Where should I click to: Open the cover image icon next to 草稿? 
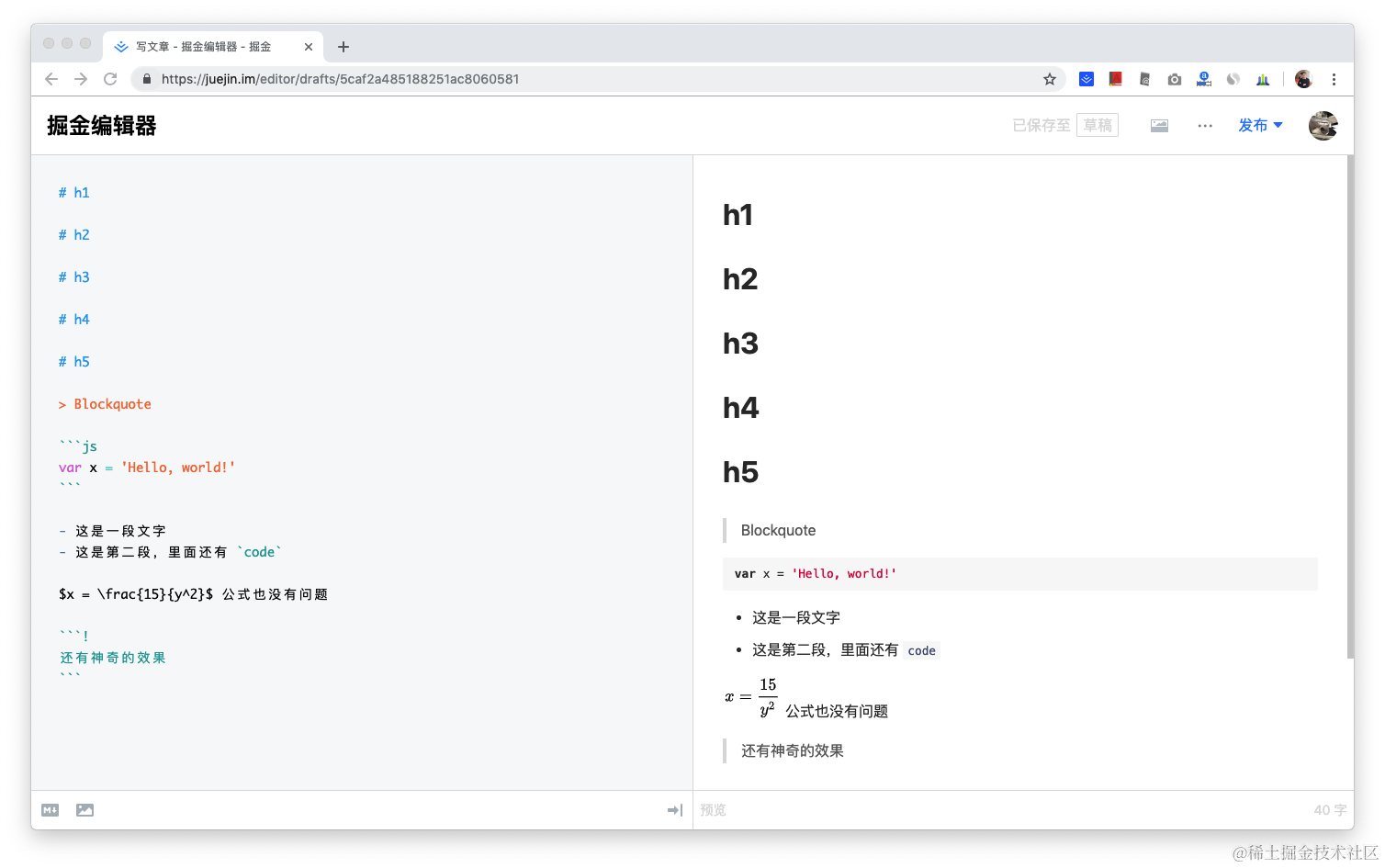point(1158,125)
